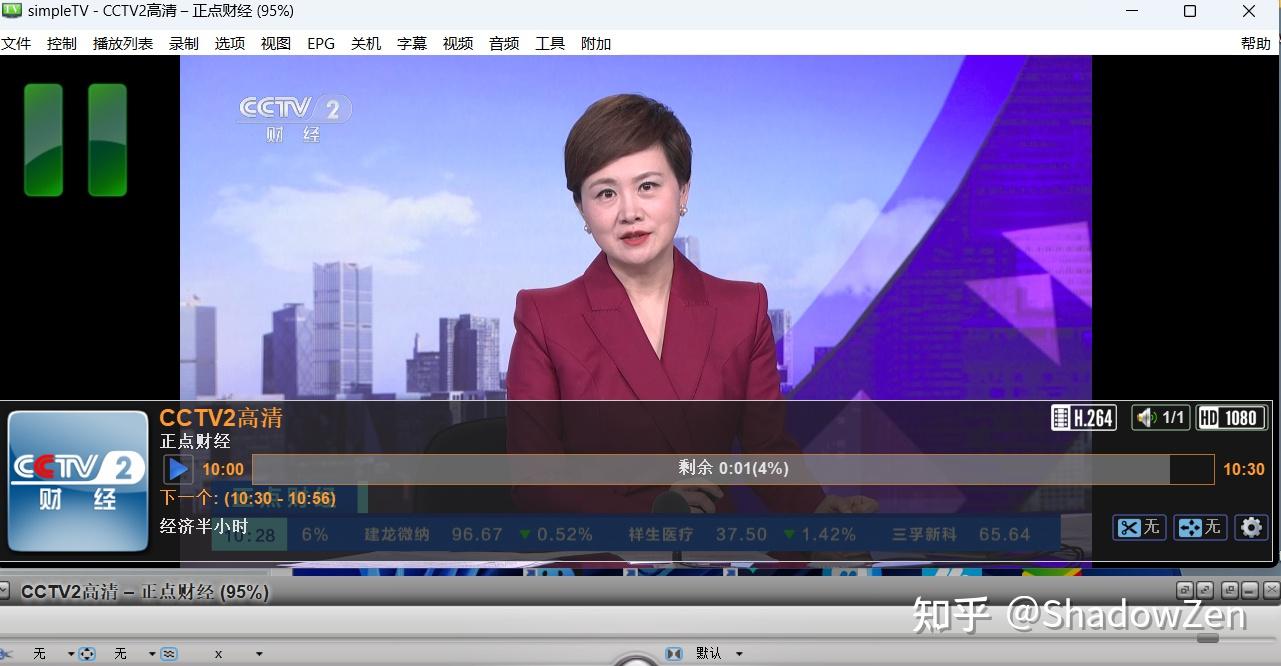Click the program progress bar showing 剩余 0:01(4%)
This screenshot has height=666, width=1281.
tap(733, 469)
